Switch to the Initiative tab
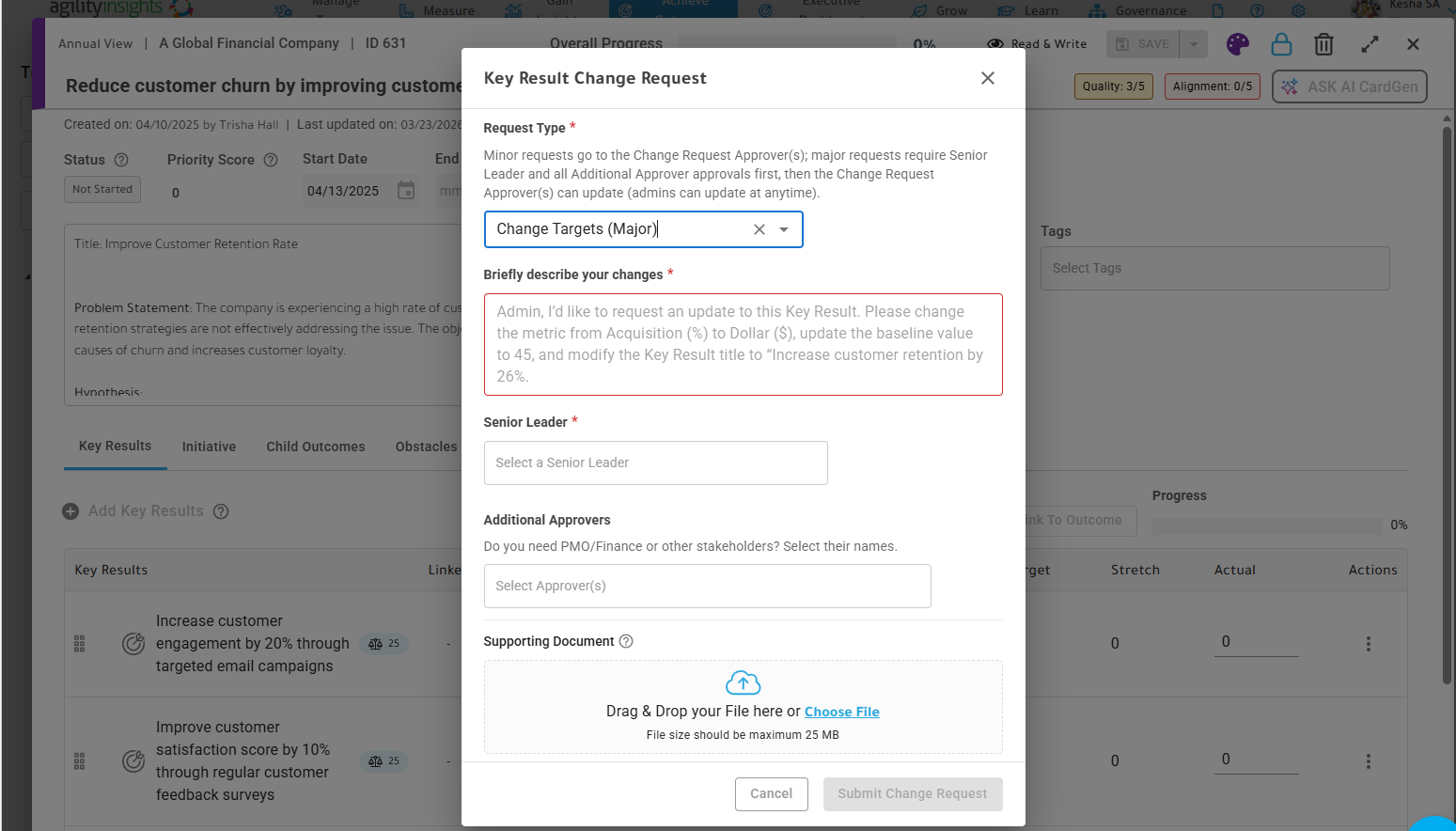 [x=209, y=447]
